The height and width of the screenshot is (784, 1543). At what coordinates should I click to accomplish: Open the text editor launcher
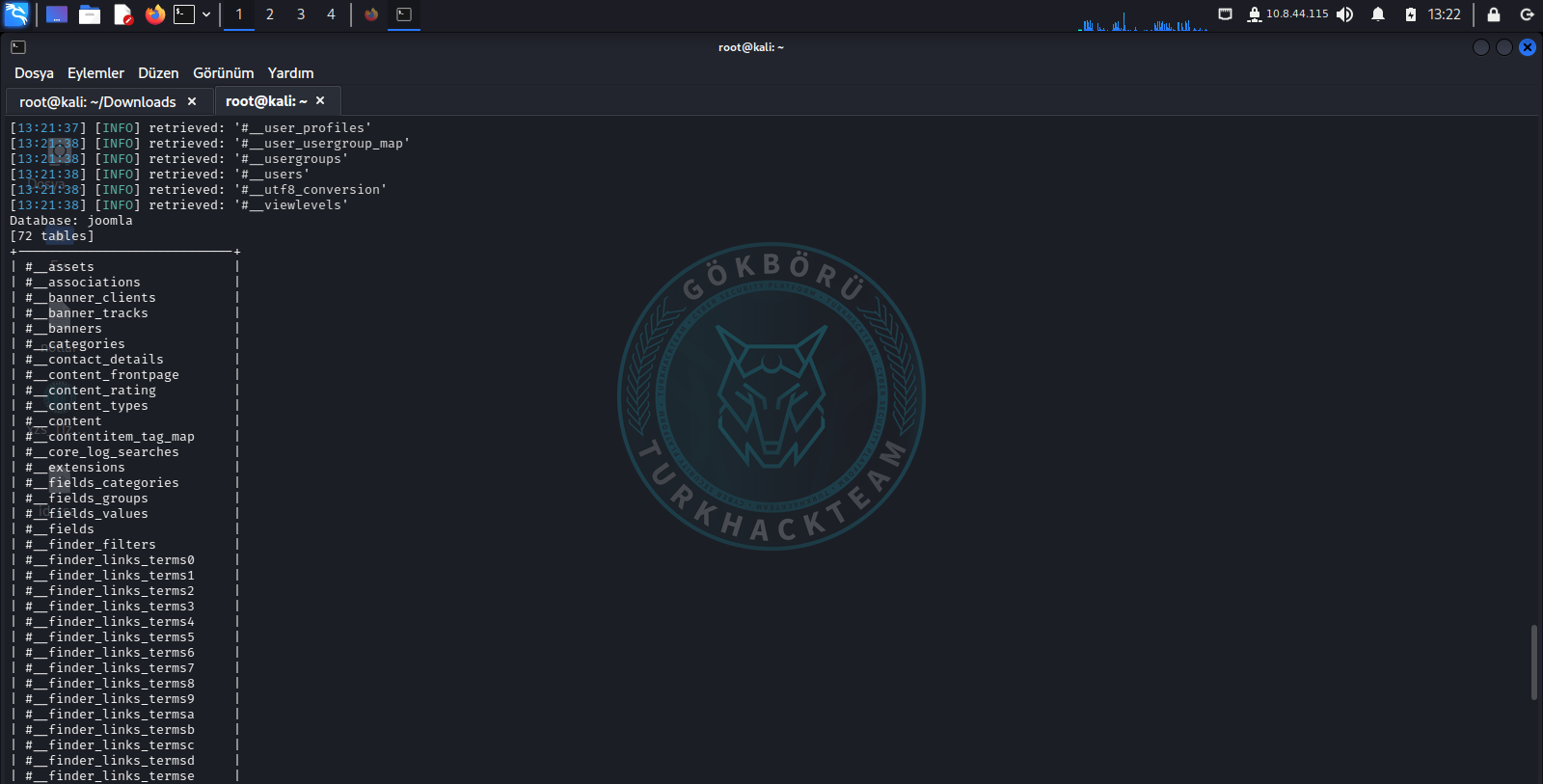coord(122,14)
